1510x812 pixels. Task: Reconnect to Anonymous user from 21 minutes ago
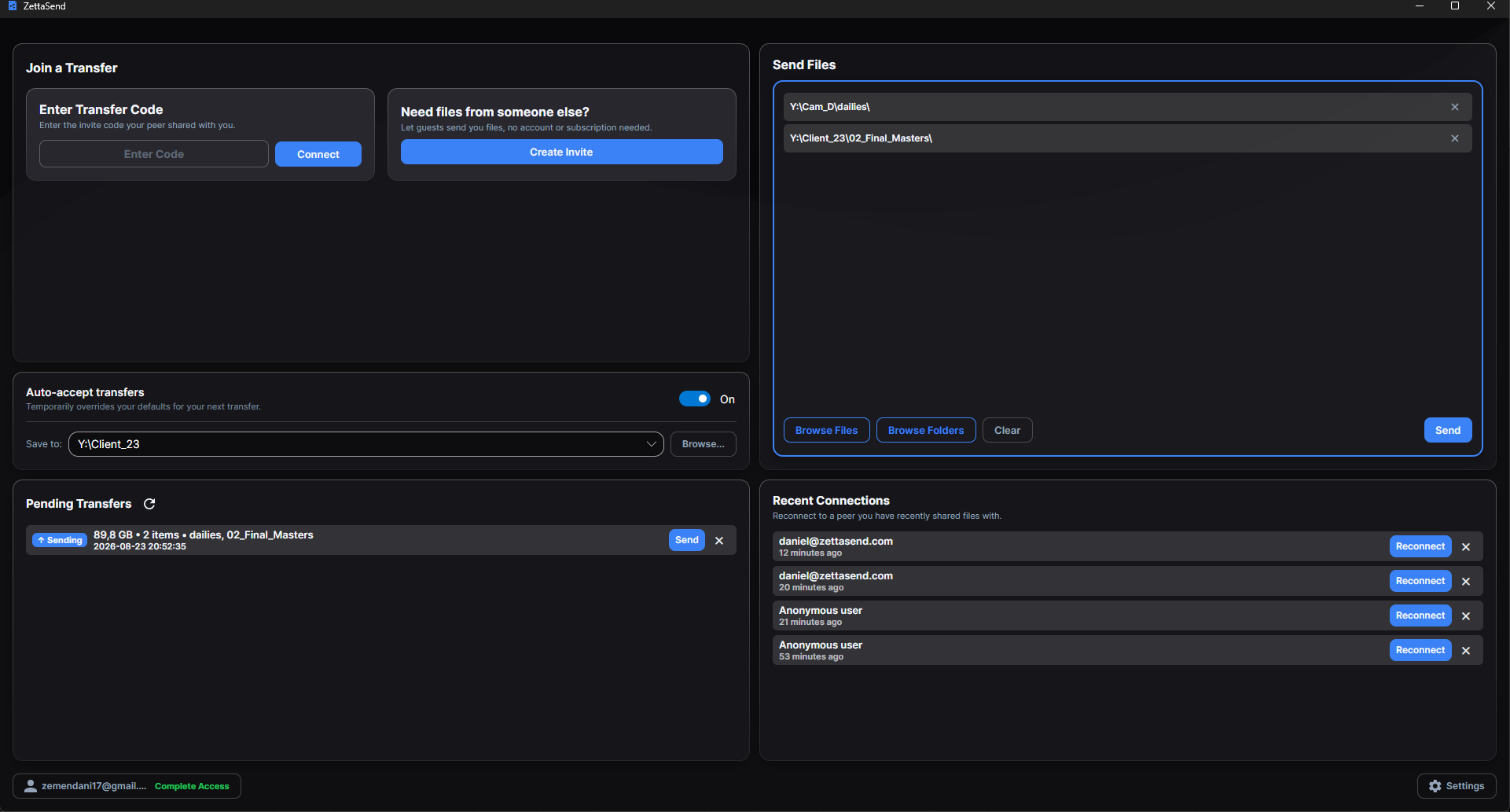[1420, 615]
